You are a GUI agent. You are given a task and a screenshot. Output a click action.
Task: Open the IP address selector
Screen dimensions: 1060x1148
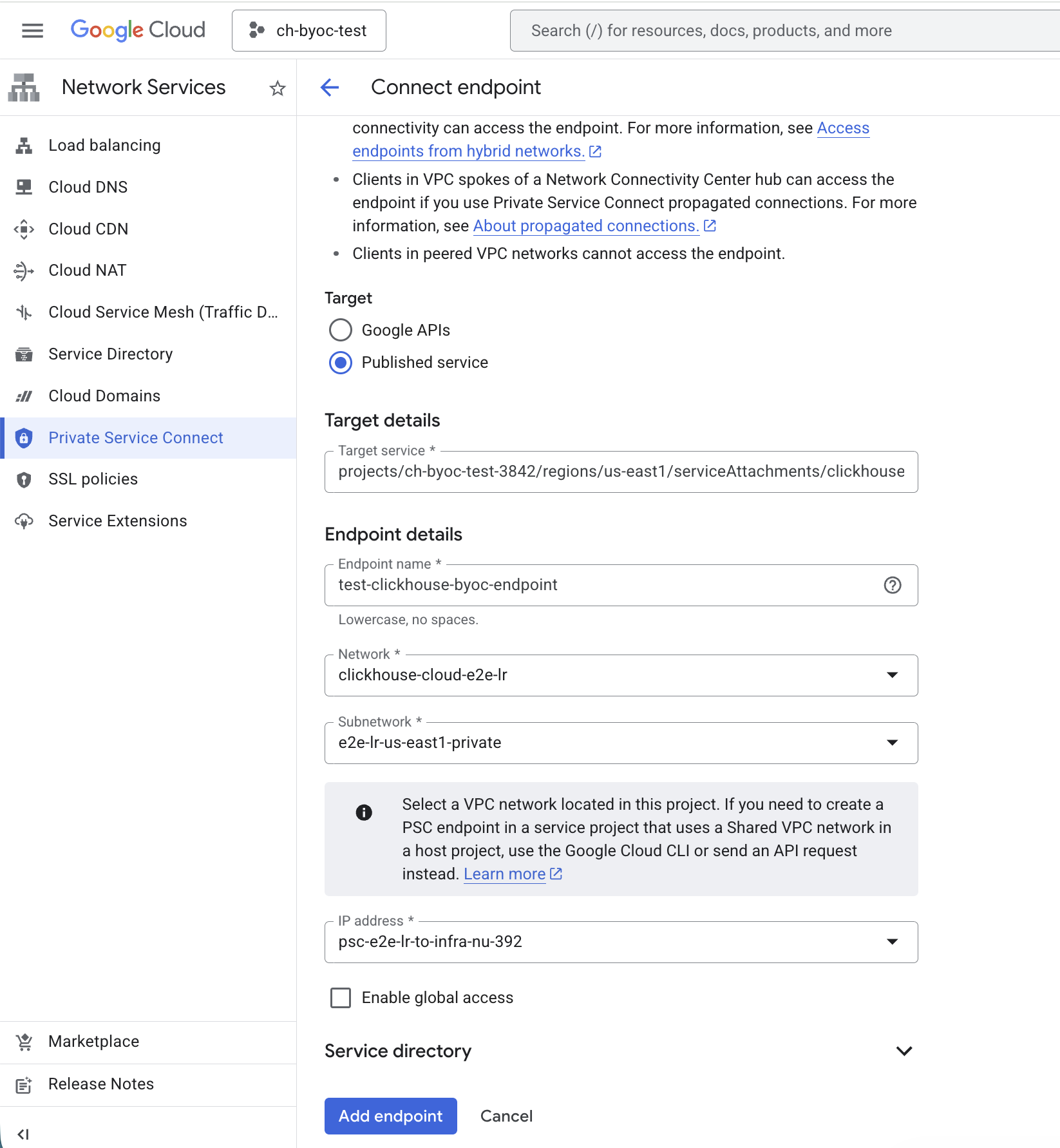(893, 942)
